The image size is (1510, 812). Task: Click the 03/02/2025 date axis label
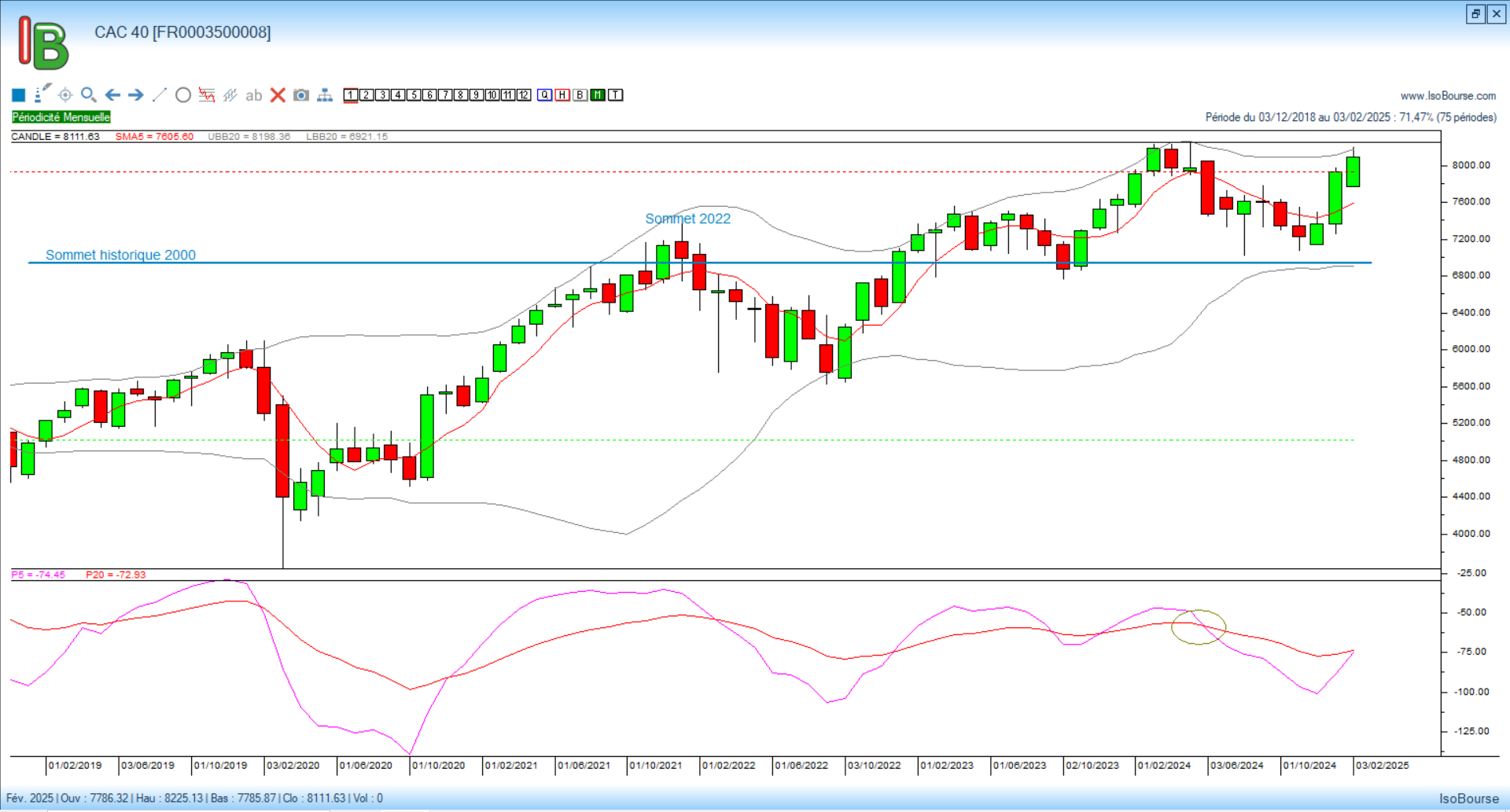pos(1382,765)
